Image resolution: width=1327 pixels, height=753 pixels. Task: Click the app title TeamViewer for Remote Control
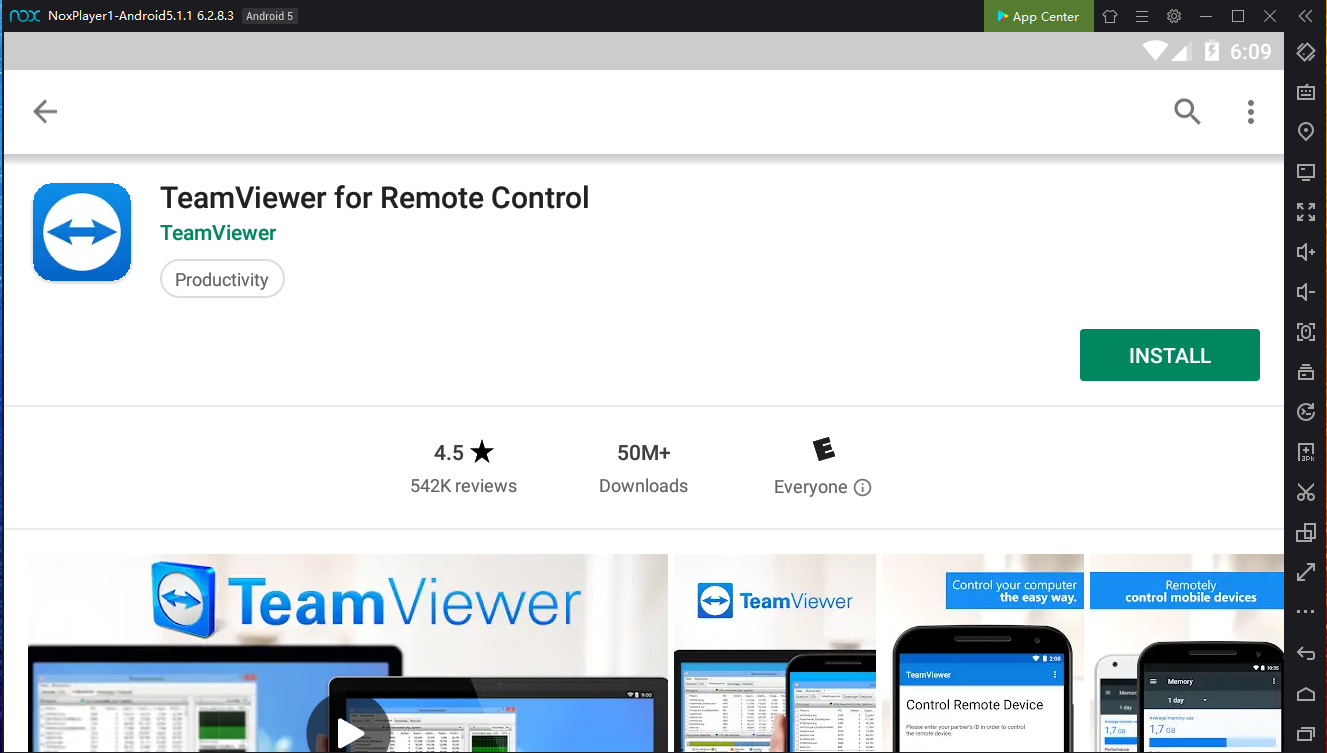pyautogui.click(x=375, y=197)
